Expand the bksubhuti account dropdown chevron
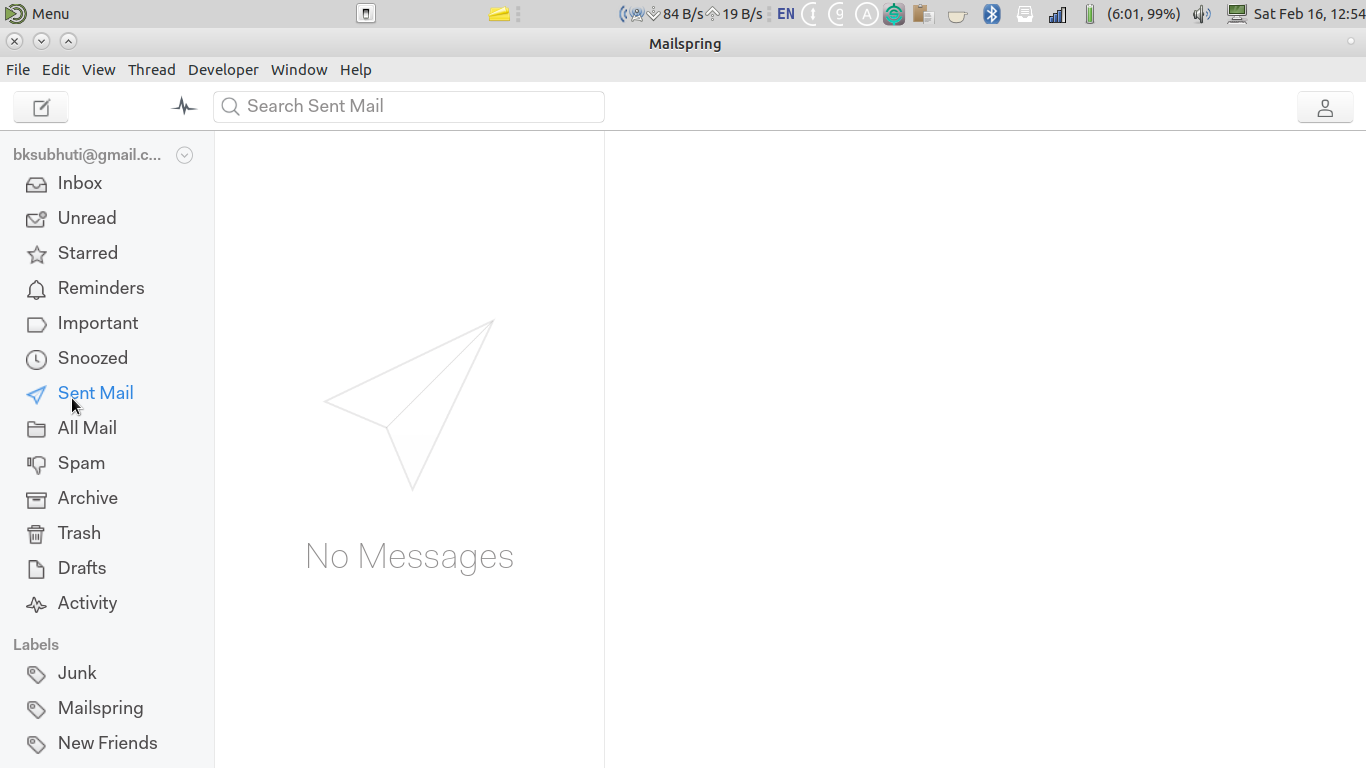 coord(184,155)
